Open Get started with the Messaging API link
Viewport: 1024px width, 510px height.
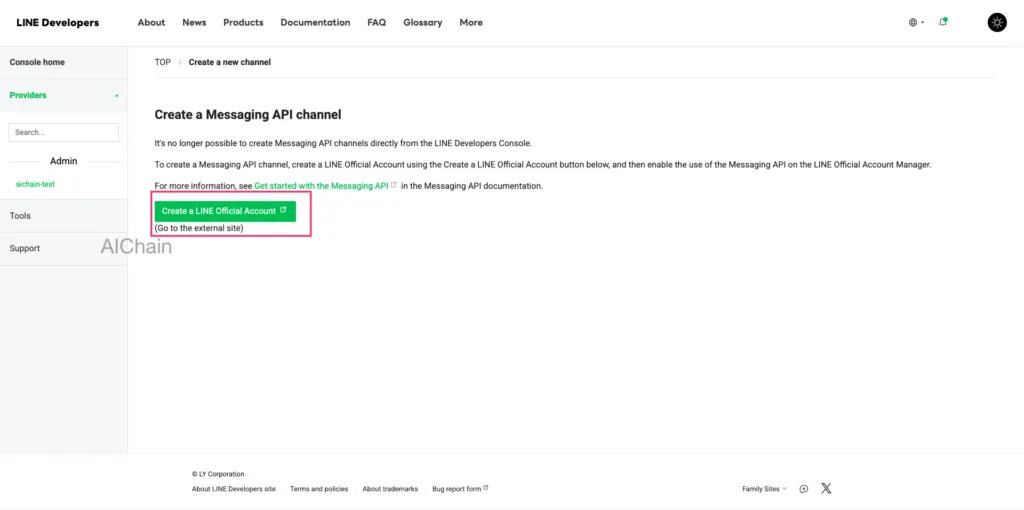coord(321,186)
